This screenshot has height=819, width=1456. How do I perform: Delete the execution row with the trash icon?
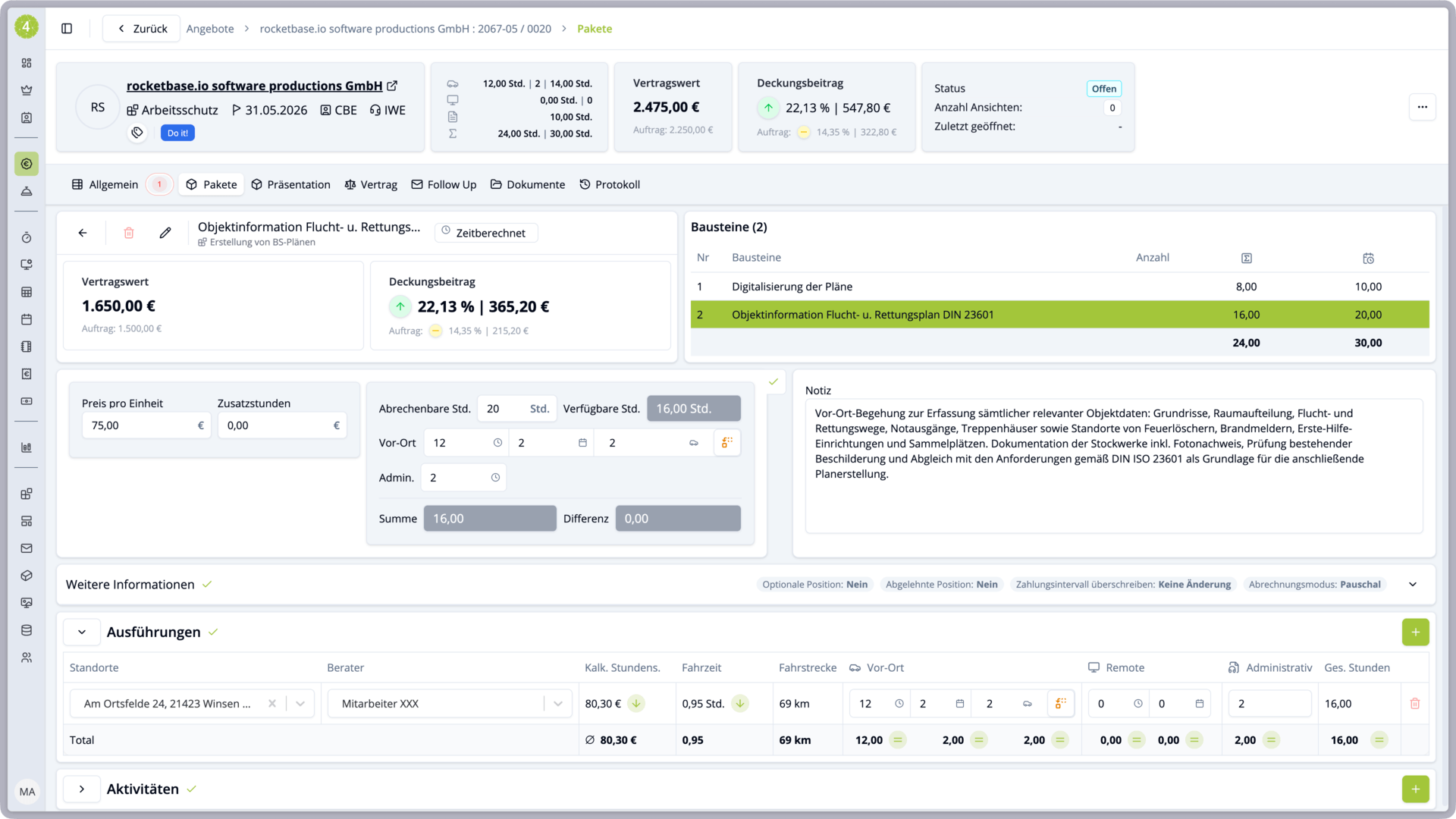tap(1414, 704)
